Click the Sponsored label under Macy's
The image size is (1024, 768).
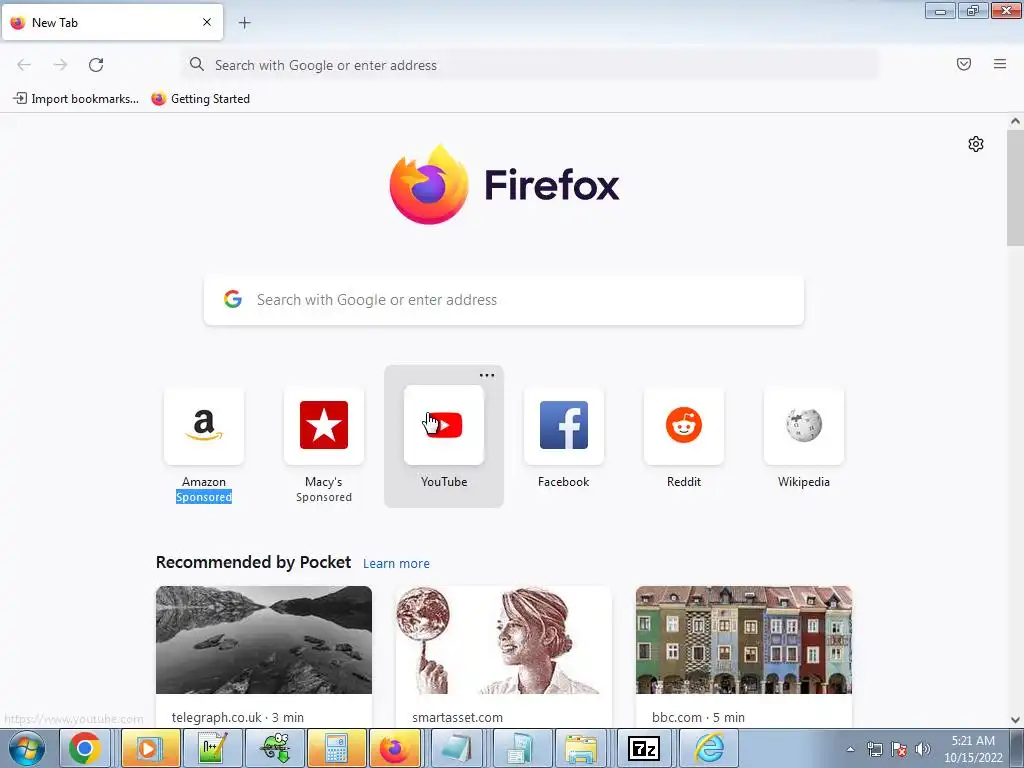point(324,497)
